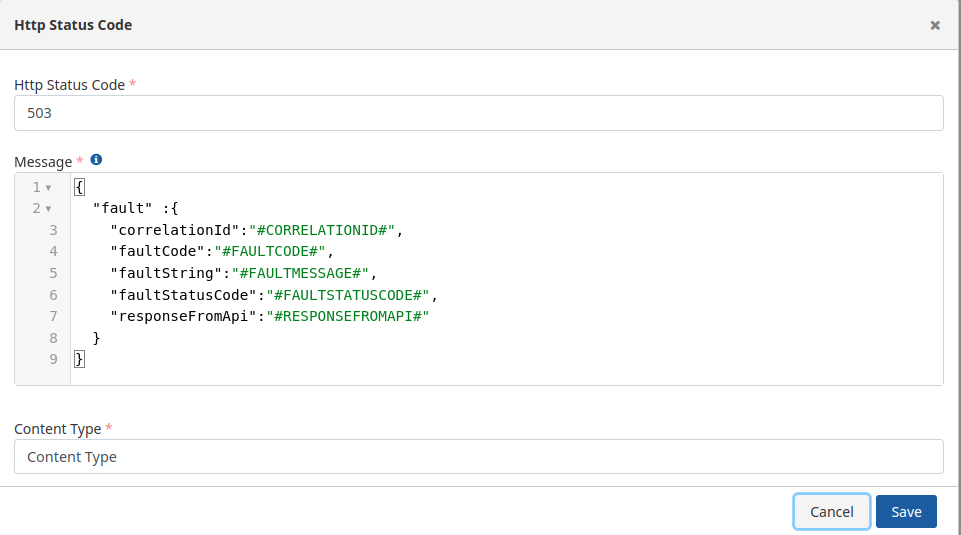Click line number 3 in the gutter
The width and height of the screenshot is (961, 535).
53,230
